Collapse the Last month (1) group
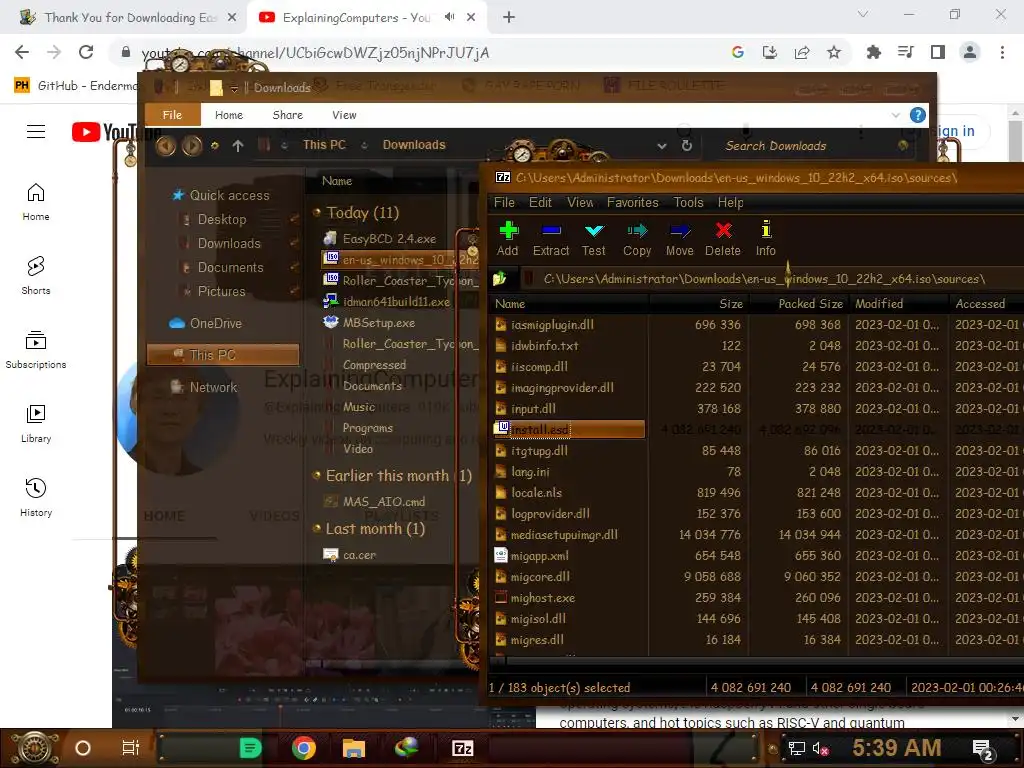 coord(317,528)
